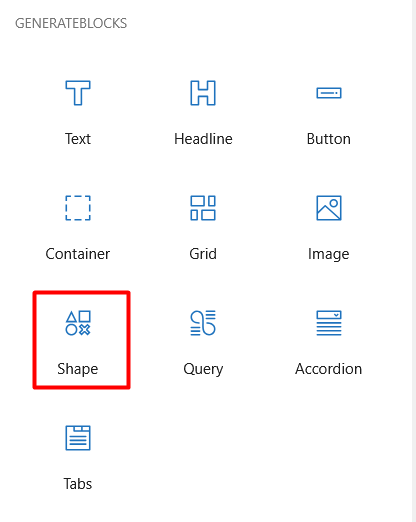Click the "Grid" block label
The height and width of the screenshot is (522, 416).
coord(203,254)
